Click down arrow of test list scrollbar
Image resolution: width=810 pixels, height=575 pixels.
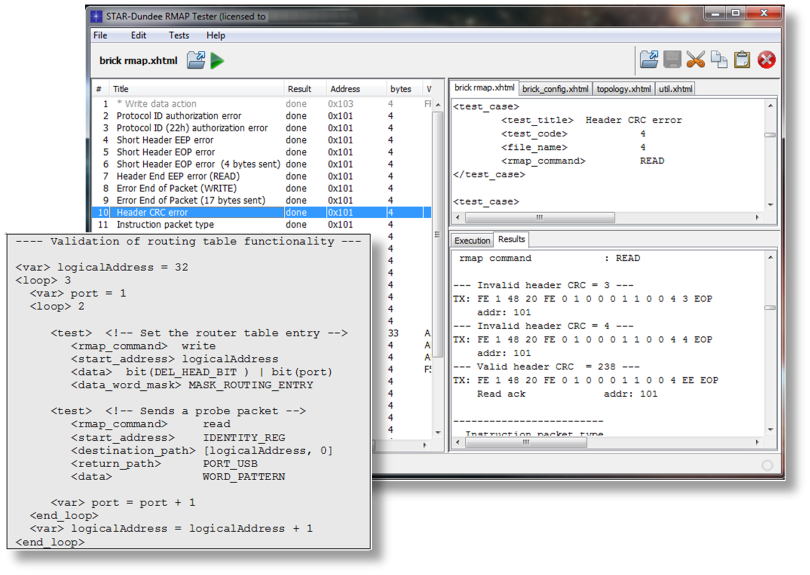click(438, 432)
